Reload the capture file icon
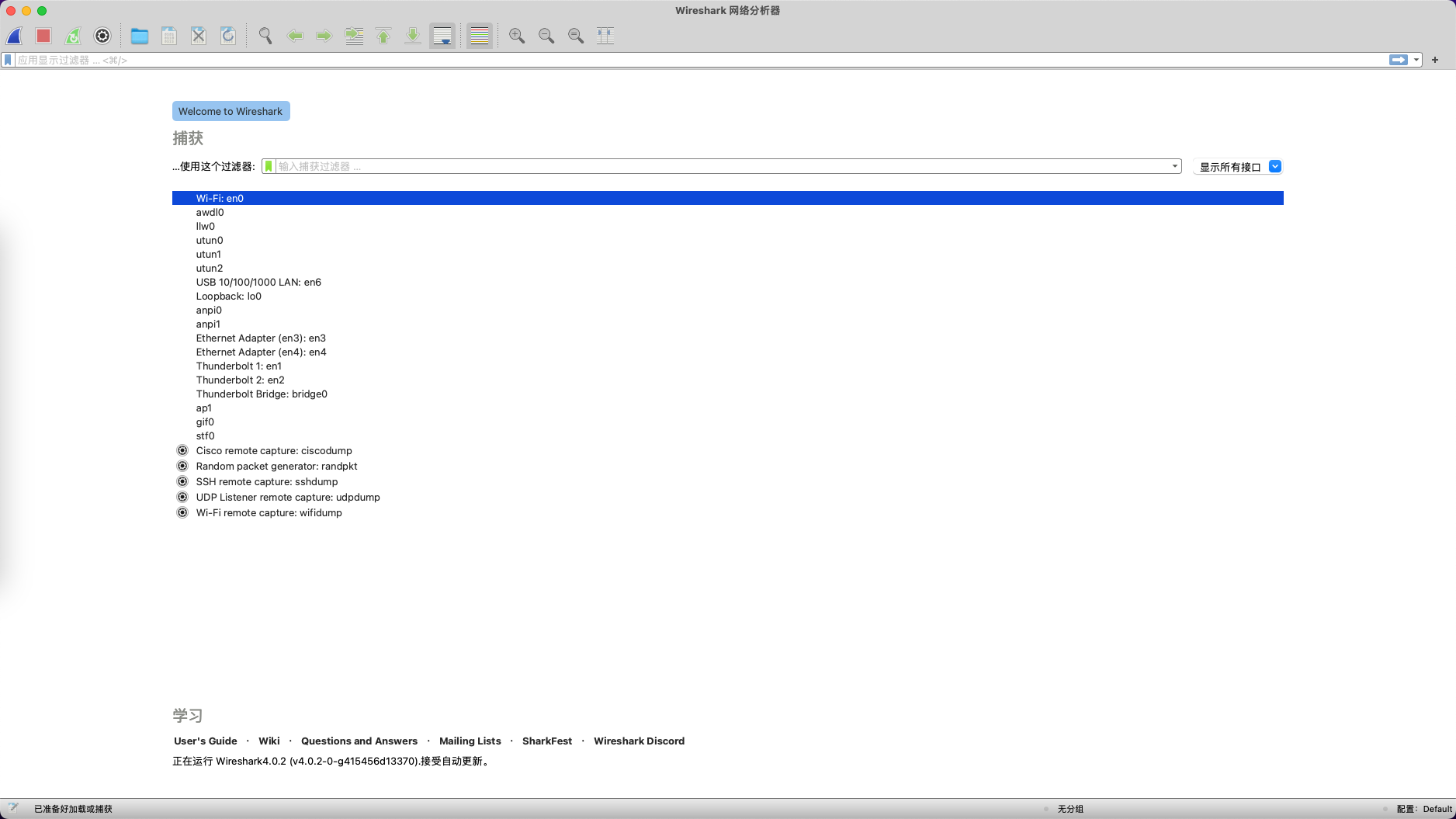The width and height of the screenshot is (1456, 819). pos(228,36)
